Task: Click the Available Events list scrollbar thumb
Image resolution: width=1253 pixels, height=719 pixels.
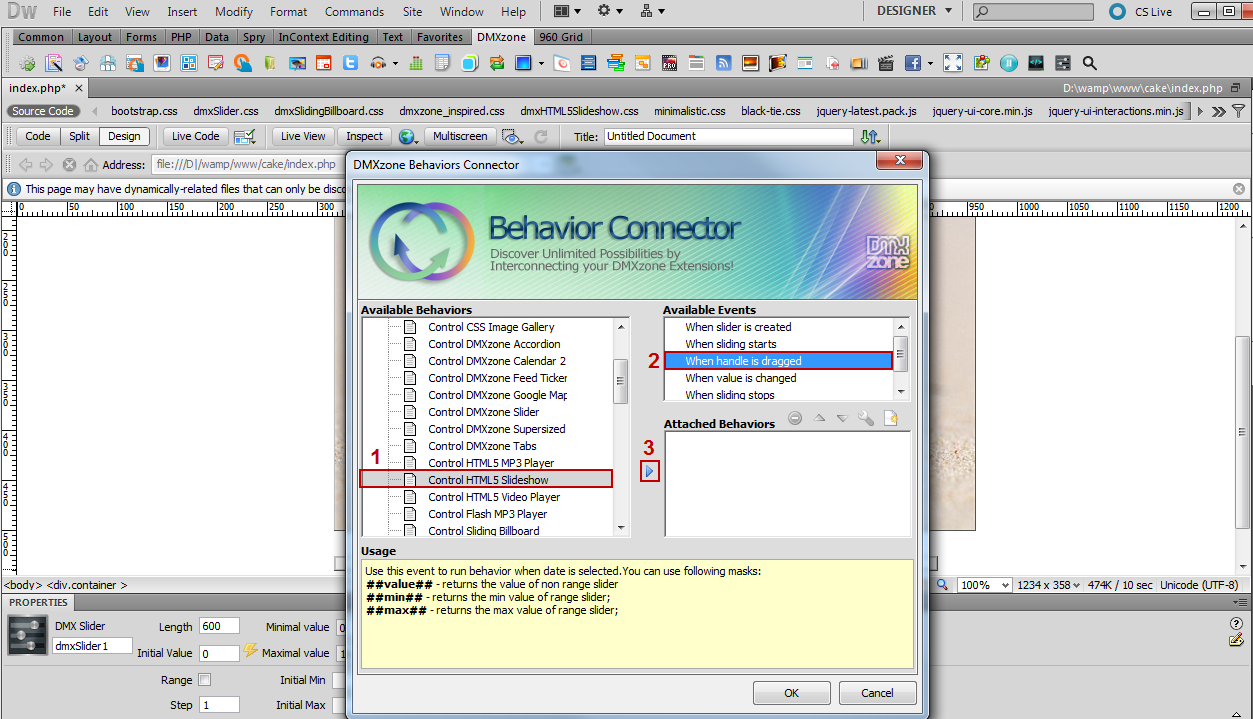Action: point(901,354)
